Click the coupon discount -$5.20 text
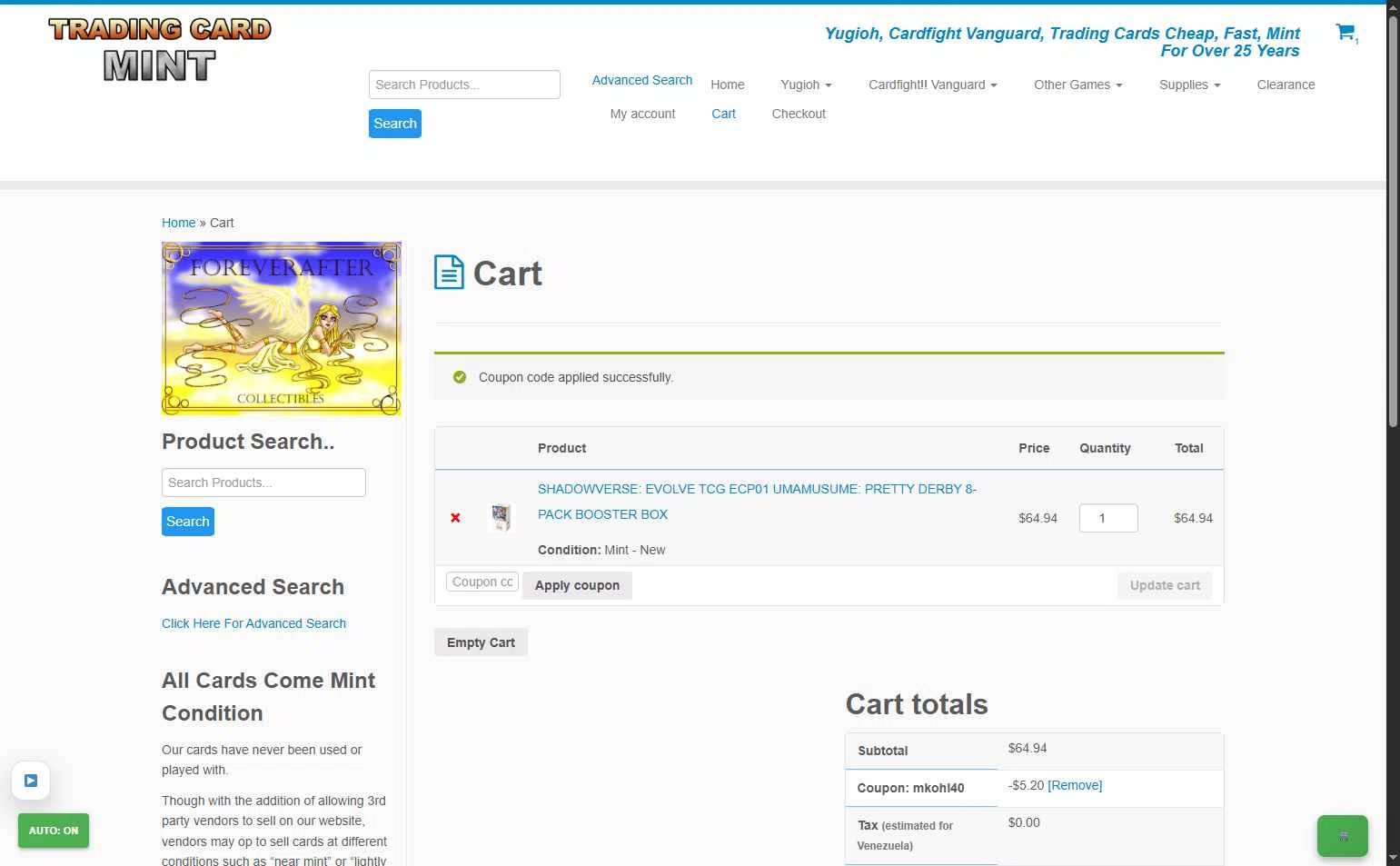 click(x=1026, y=785)
